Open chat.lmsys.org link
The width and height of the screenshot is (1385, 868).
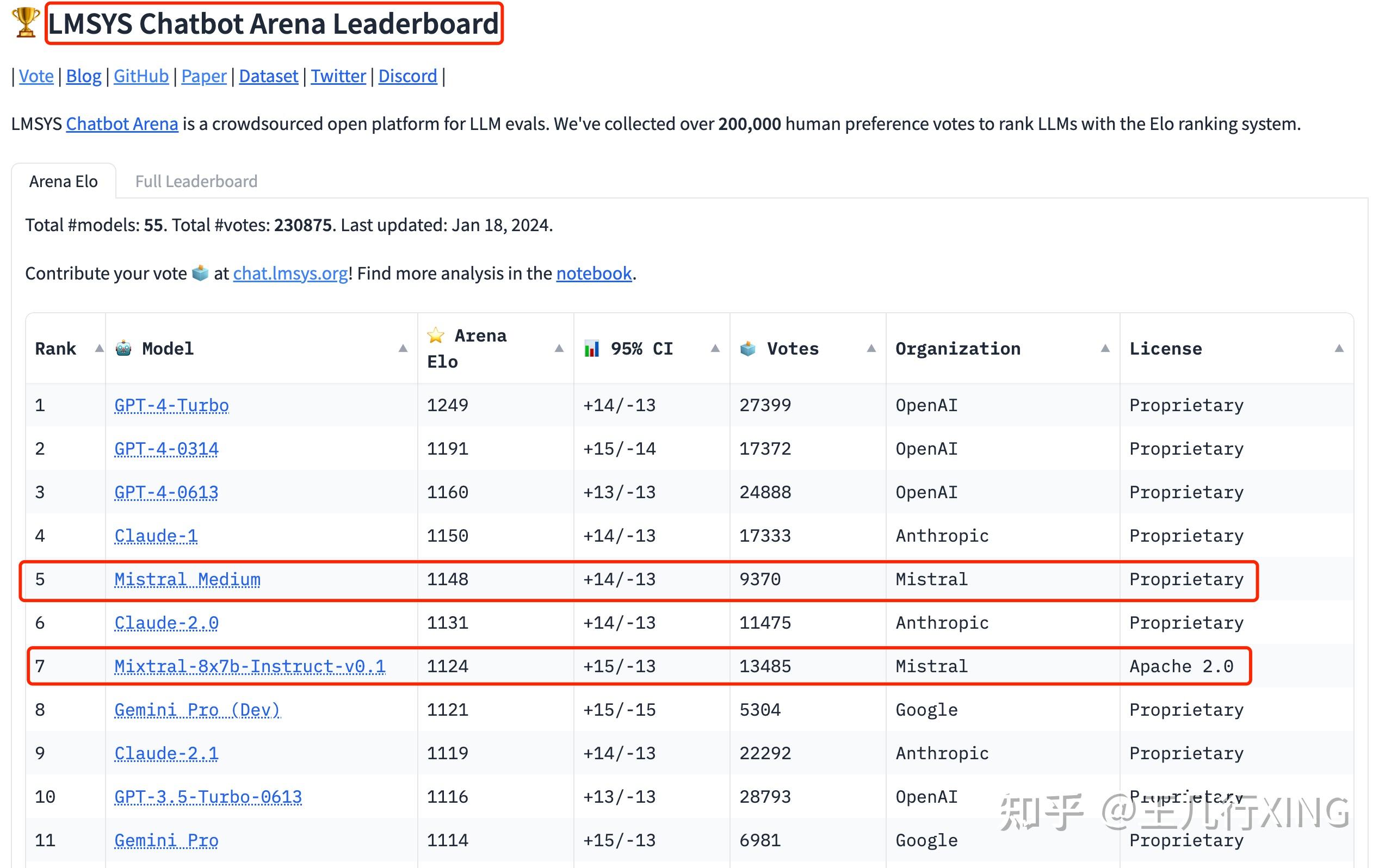pos(290,273)
